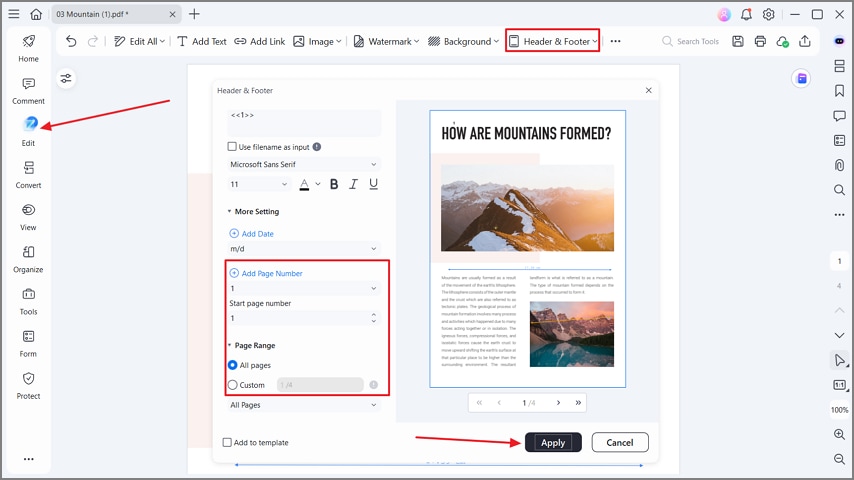Expand the Edit All dropdown
Viewport: 854px width, 480px height.
(162, 41)
